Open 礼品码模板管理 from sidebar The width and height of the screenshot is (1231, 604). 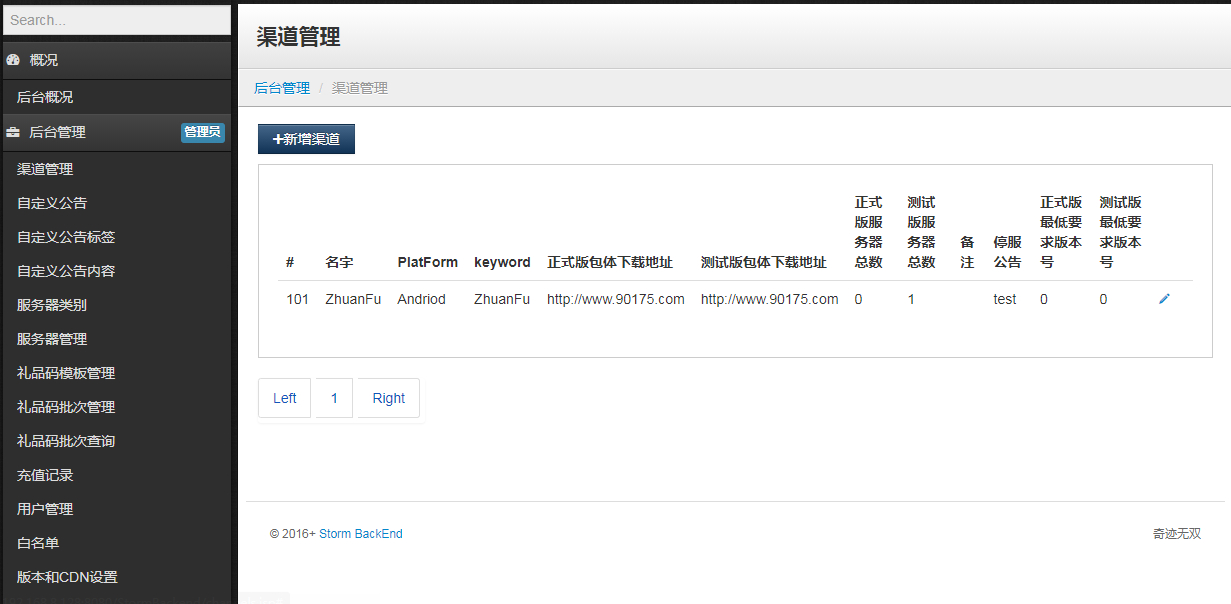point(66,373)
